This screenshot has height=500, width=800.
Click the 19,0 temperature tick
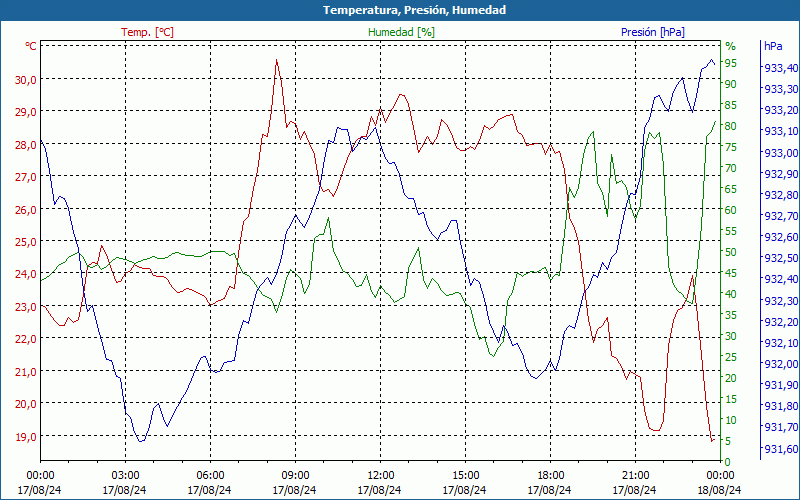tap(26, 437)
